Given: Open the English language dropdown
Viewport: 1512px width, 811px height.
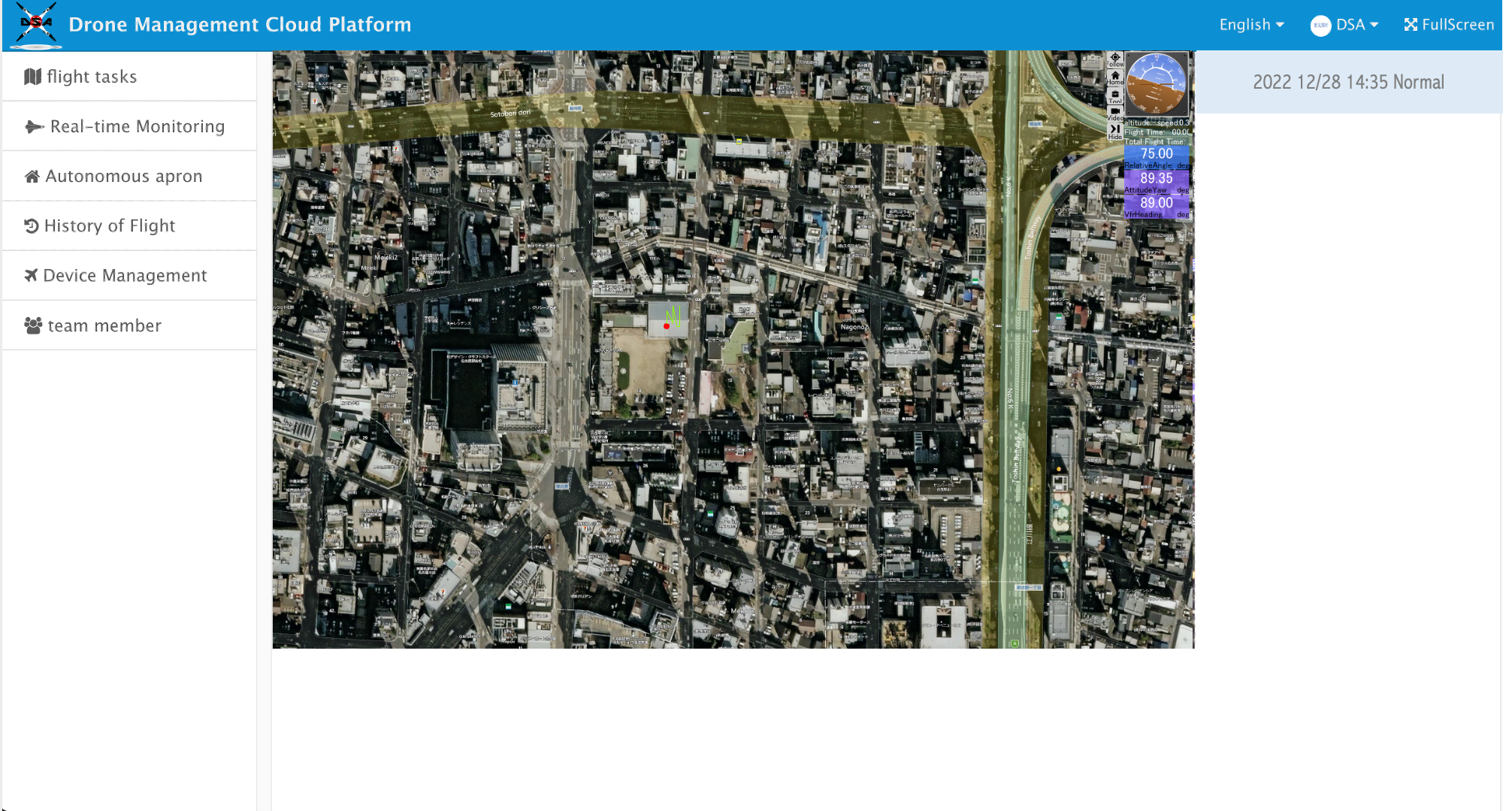Looking at the screenshot, I should (1251, 25).
